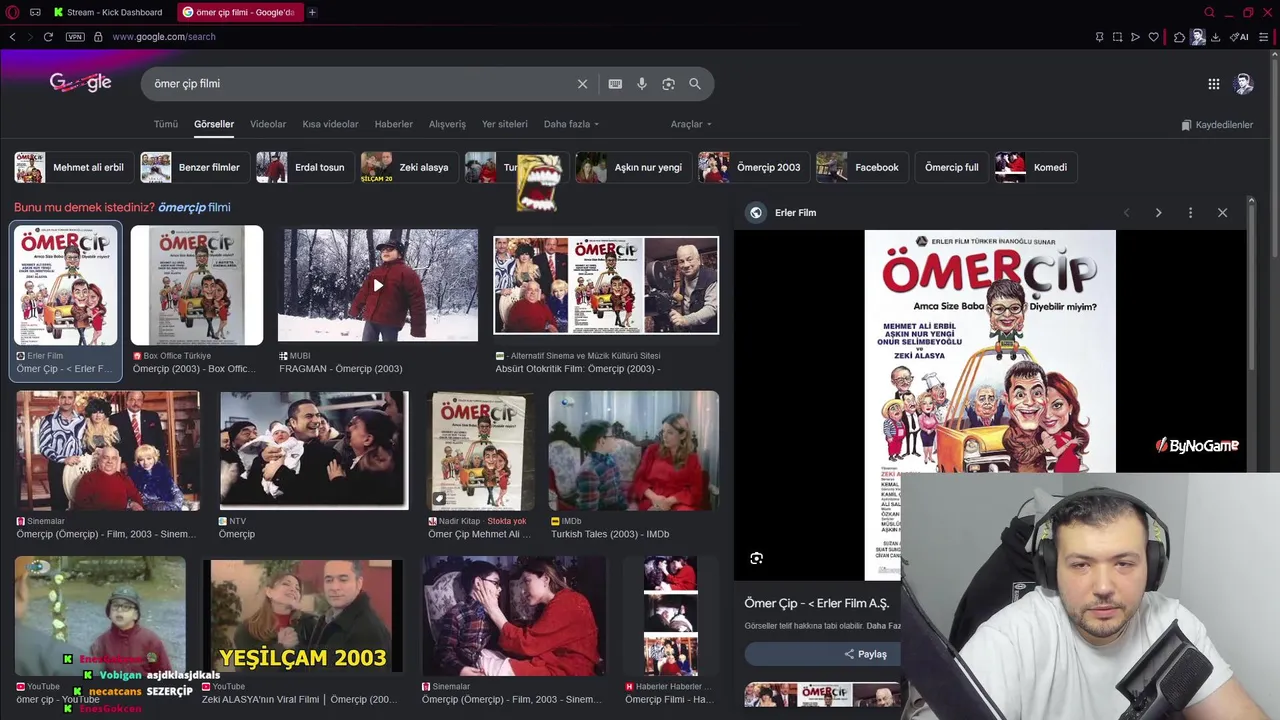Open the player arrow icon in toolbar
This screenshot has width=1280, height=720.
[1135, 37]
